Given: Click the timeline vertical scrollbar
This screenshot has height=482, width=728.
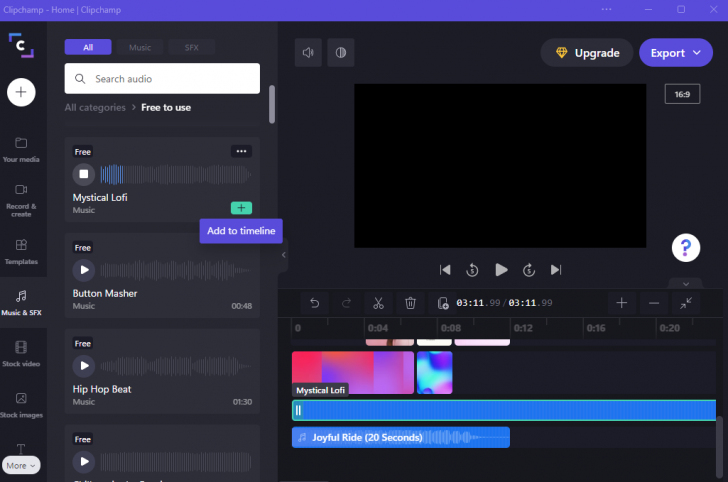Looking at the screenshot, I should [x=720, y=447].
